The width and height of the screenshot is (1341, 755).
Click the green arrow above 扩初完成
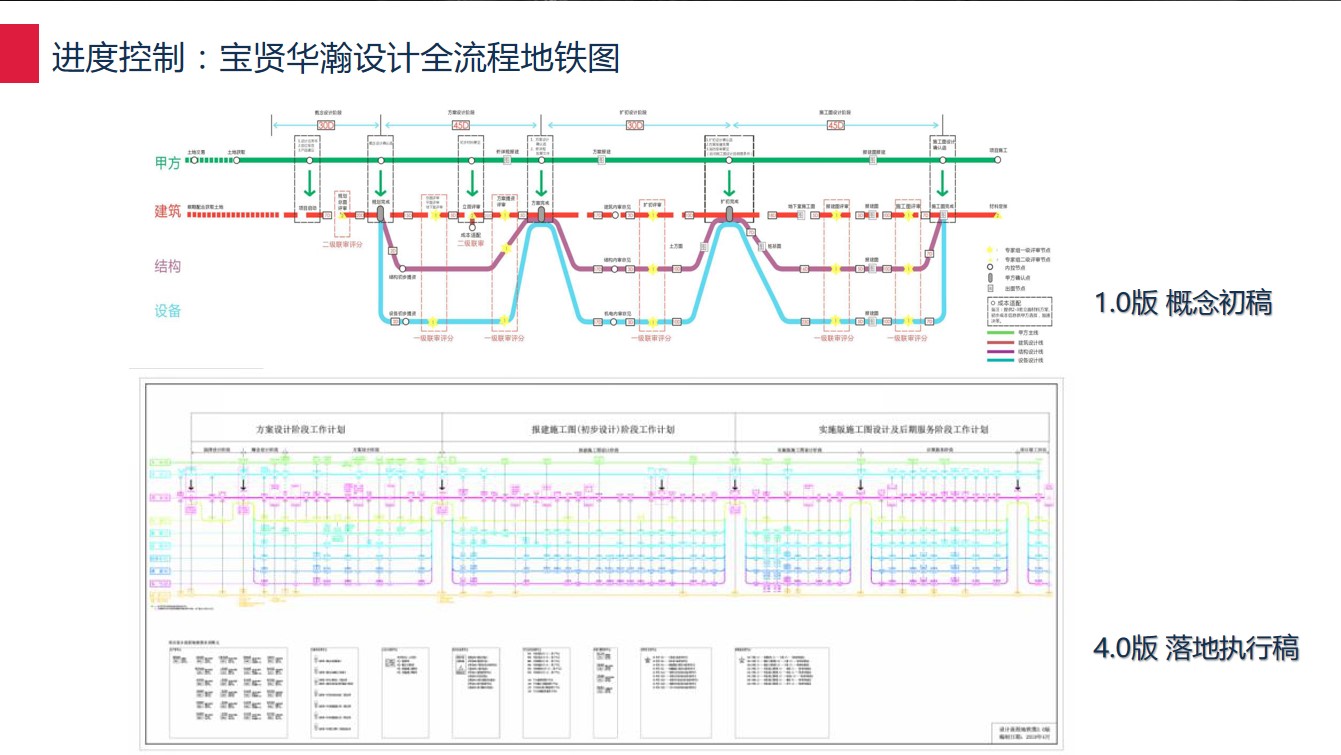[729, 182]
